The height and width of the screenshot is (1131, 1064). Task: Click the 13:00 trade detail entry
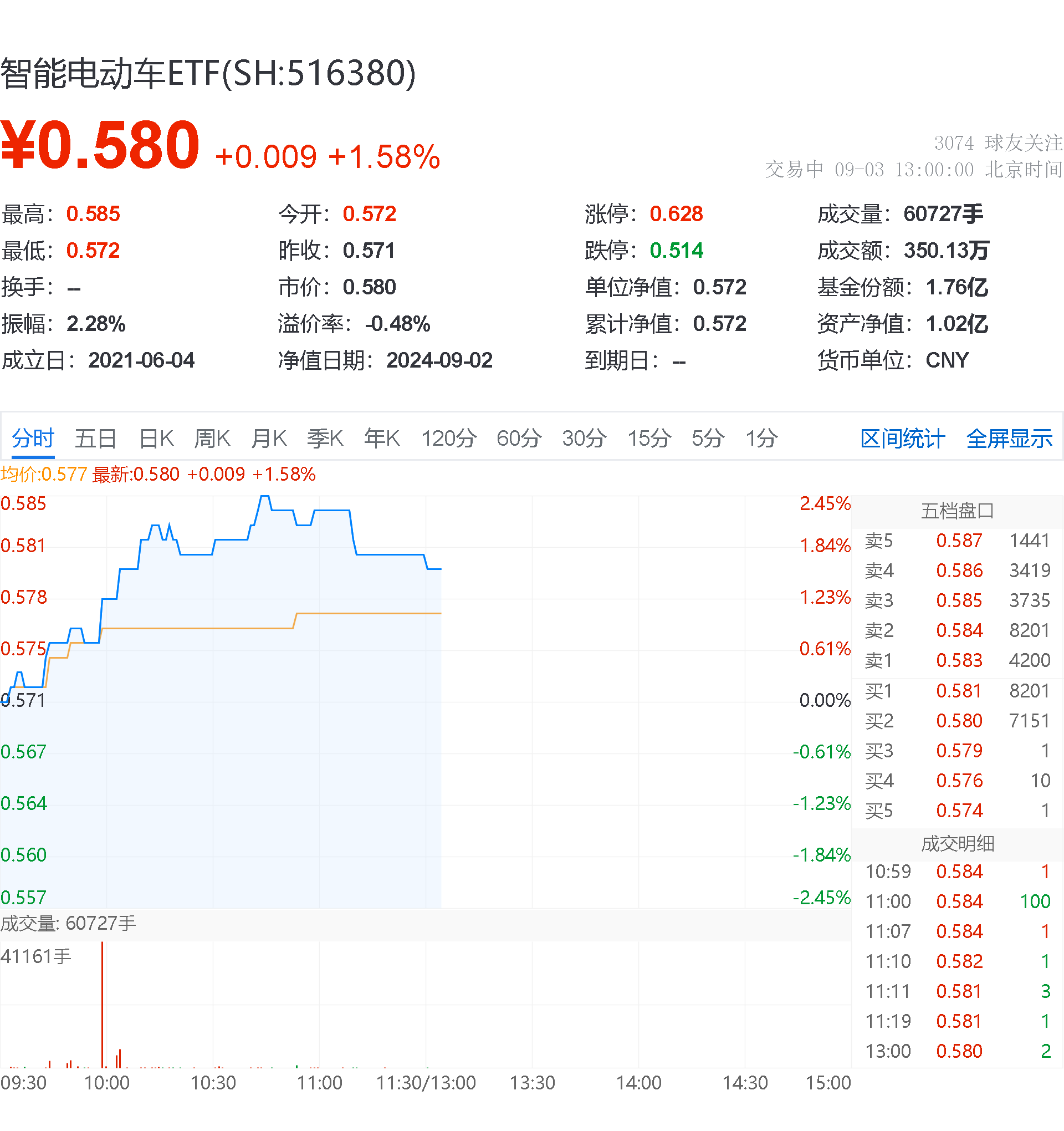coord(957,1051)
